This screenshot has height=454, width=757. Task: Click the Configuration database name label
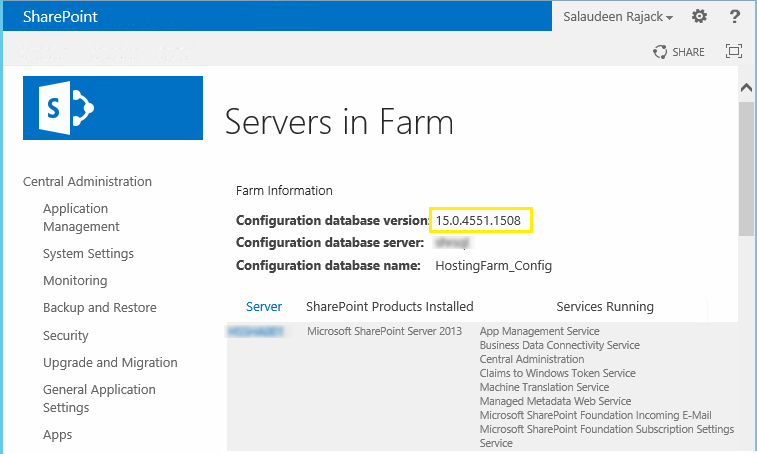328,266
